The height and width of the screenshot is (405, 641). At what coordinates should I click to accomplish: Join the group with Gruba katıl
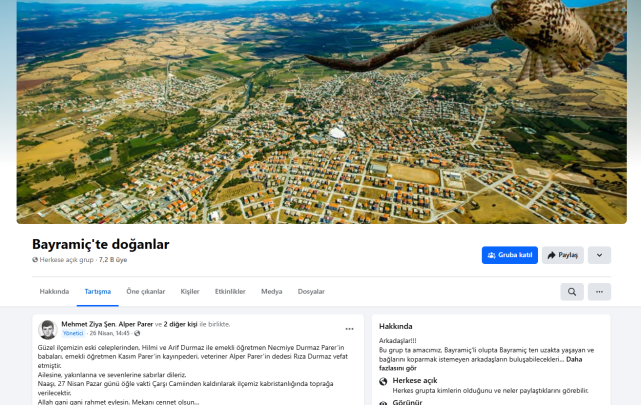click(510, 255)
